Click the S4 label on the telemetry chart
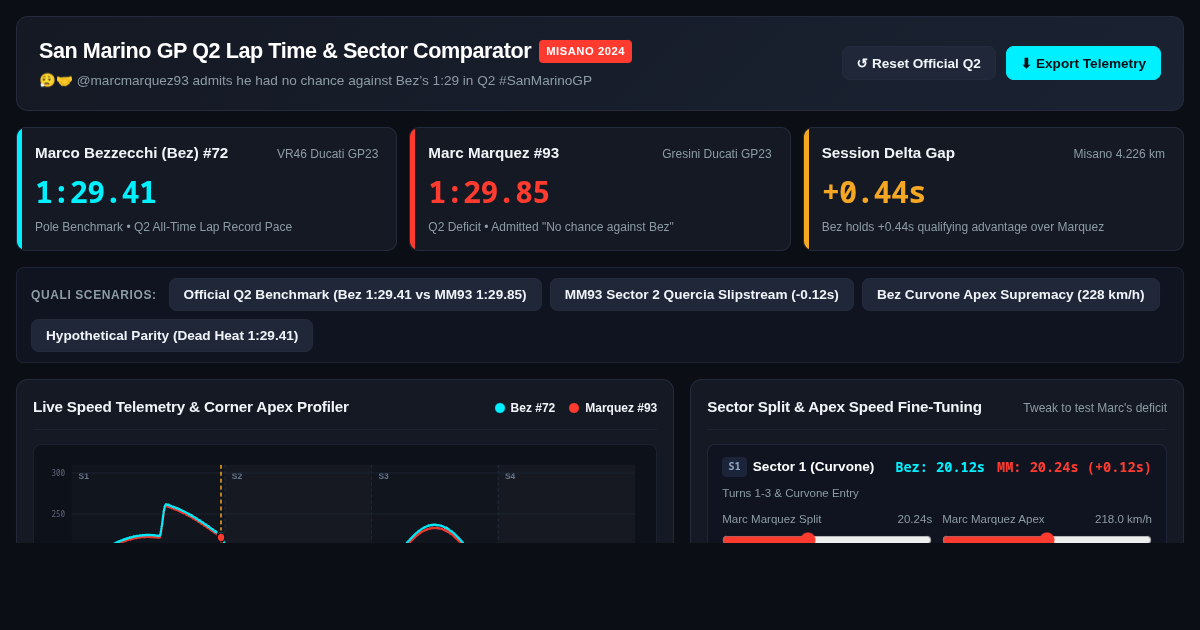Image resolution: width=1200 pixels, height=630 pixels. [510, 476]
